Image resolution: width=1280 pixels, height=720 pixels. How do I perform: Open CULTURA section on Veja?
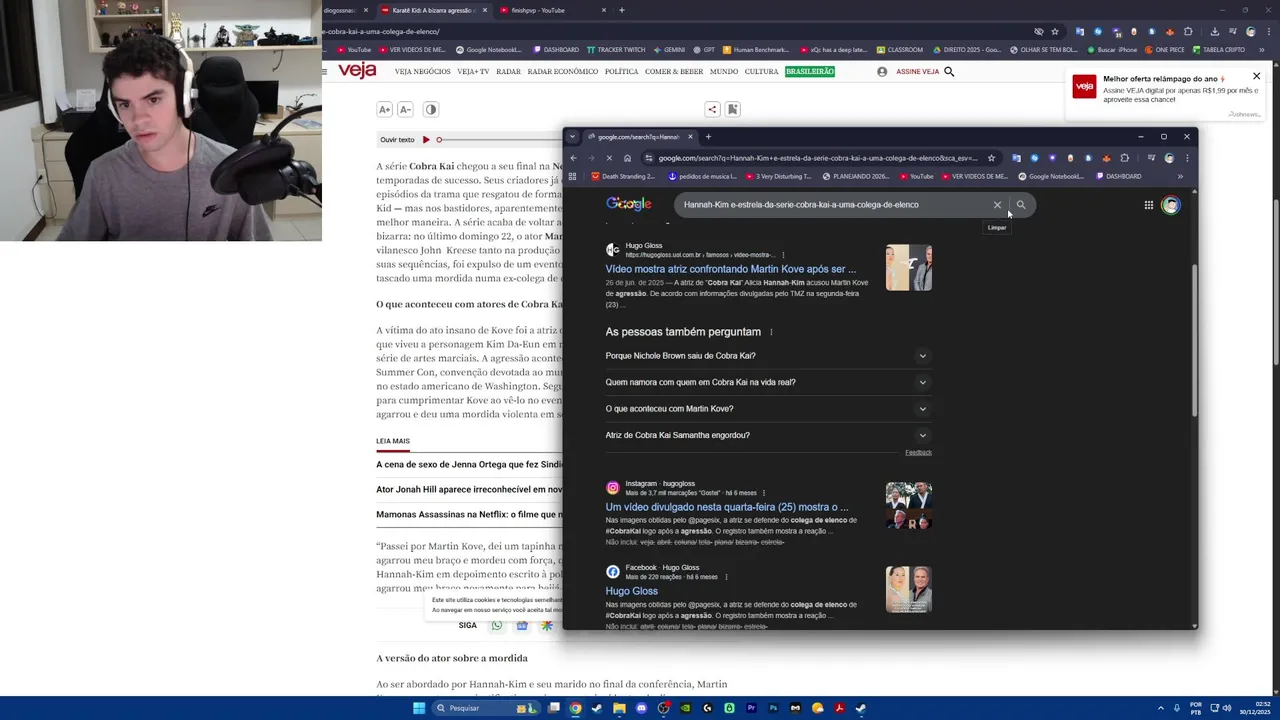click(761, 72)
